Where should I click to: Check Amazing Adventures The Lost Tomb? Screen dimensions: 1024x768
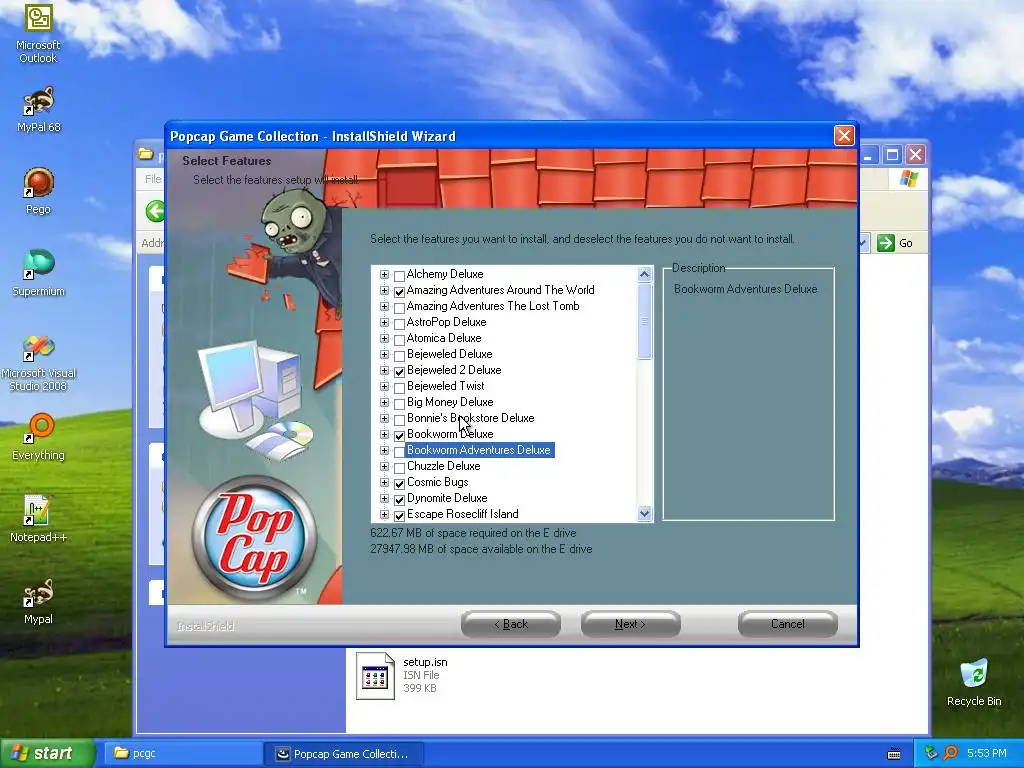pos(399,308)
